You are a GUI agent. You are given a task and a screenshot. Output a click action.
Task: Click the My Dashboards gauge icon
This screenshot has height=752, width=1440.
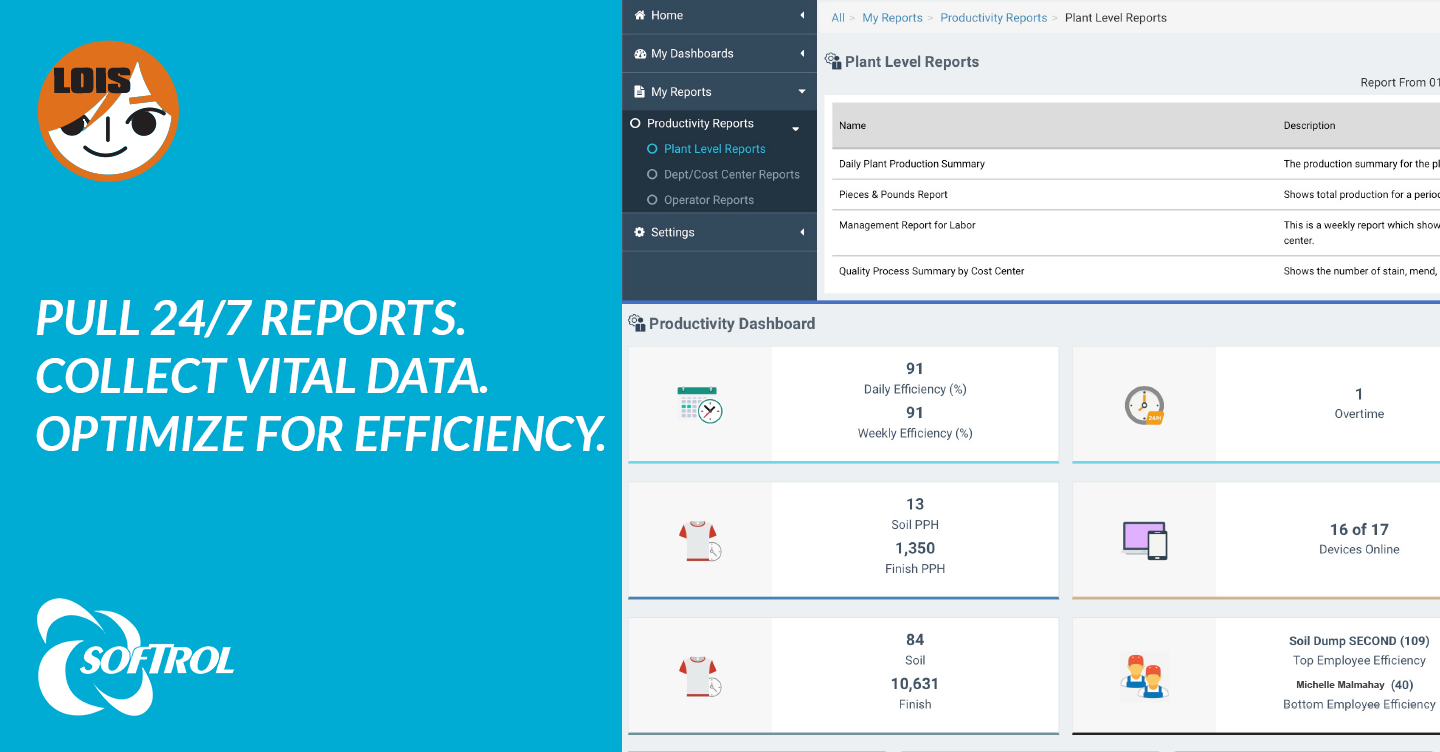(x=640, y=54)
